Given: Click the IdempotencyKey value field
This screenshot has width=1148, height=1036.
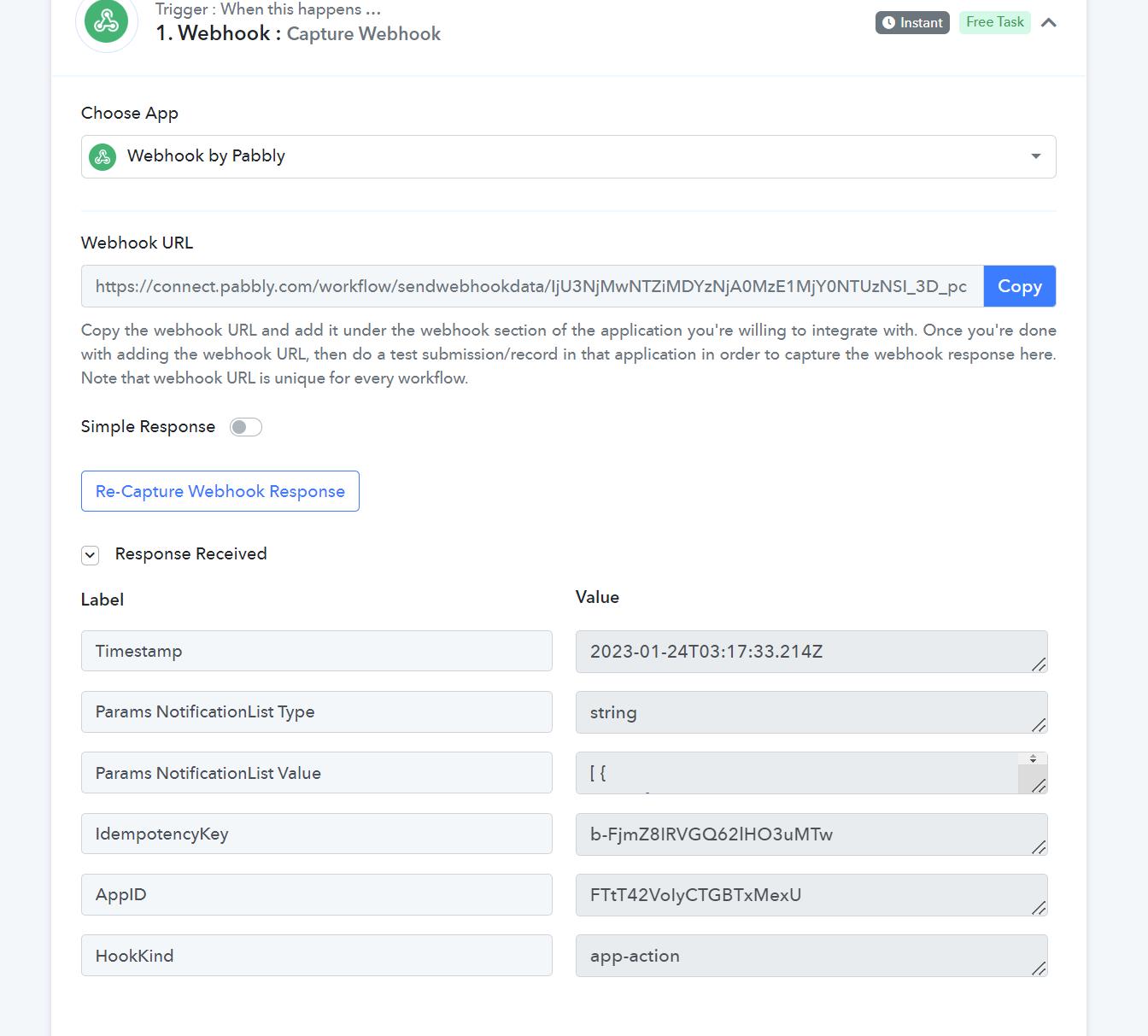Looking at the screenshot, I should coord(811,834).
